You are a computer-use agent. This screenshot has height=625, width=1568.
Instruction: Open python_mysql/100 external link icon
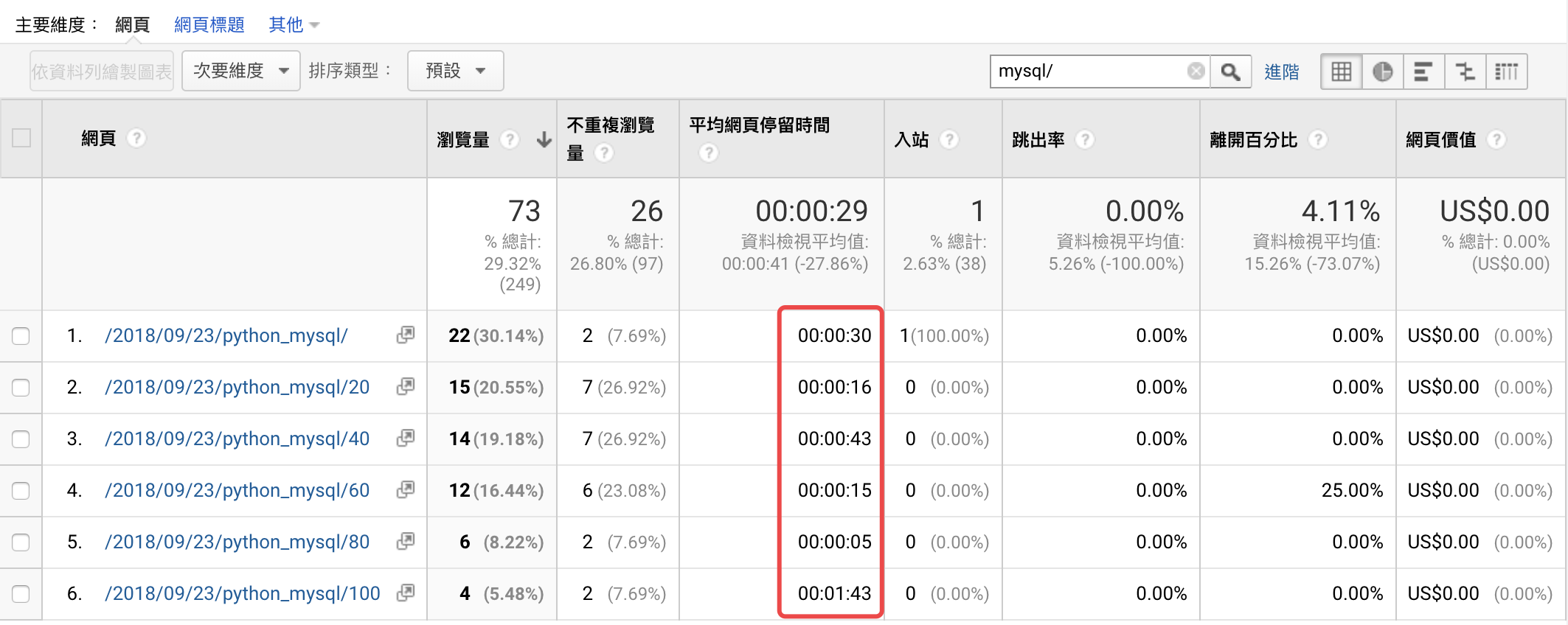(406, 593)
